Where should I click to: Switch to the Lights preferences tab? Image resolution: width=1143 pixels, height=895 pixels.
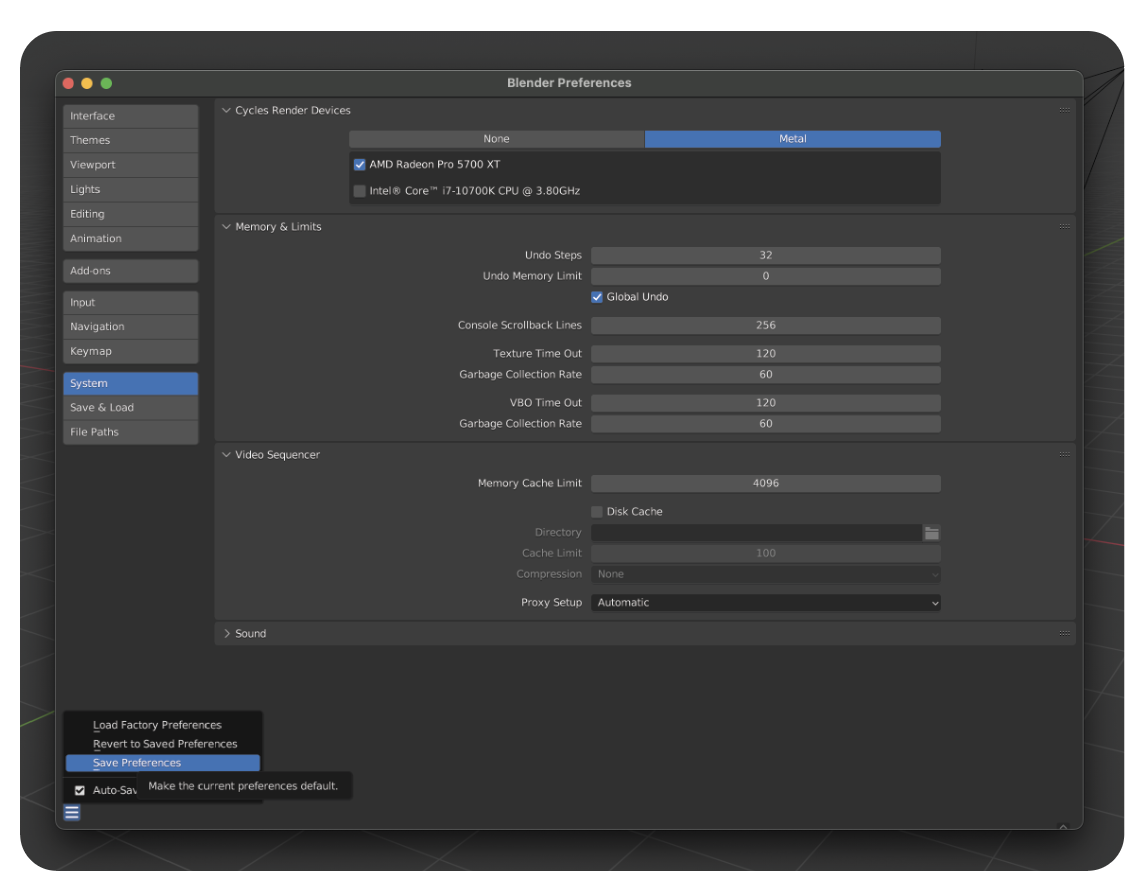[x=130, y=189]
